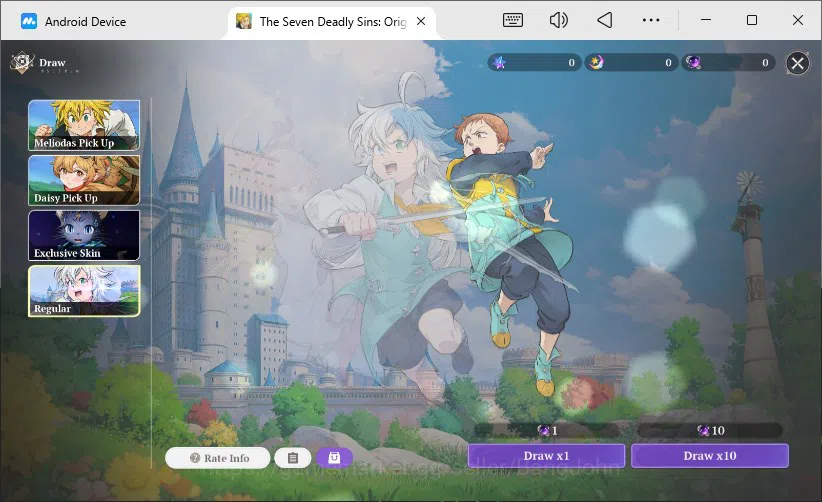Click the 1 orb cost label
This screenshot has width=822, height=502.
[547, 431]
